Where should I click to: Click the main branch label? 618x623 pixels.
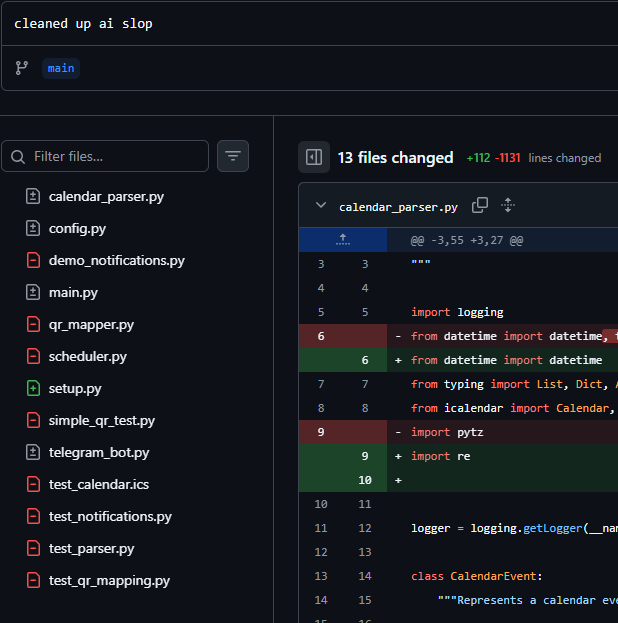[61, 68]
